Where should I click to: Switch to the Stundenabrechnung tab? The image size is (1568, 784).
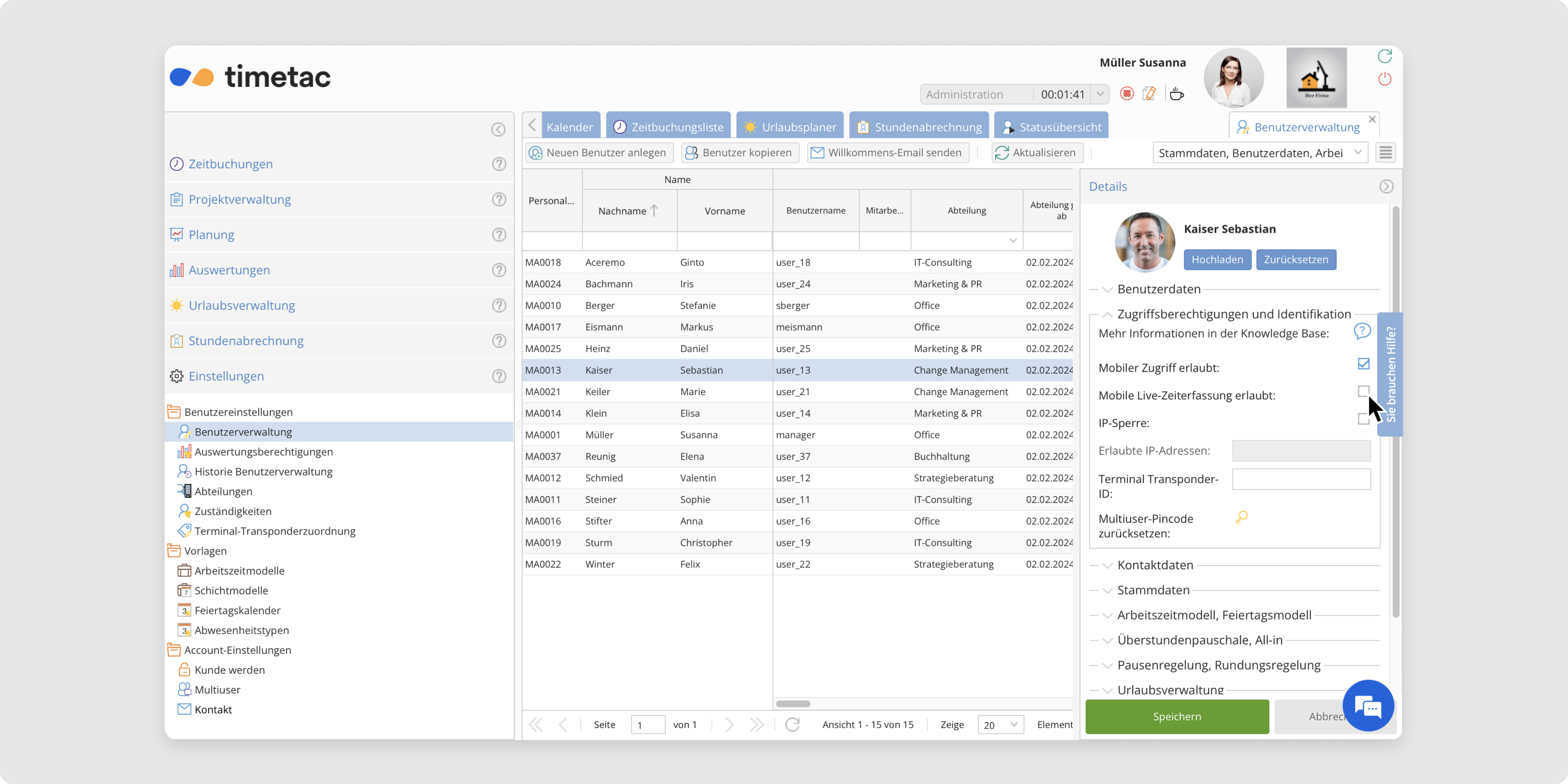tap(919, 126)
